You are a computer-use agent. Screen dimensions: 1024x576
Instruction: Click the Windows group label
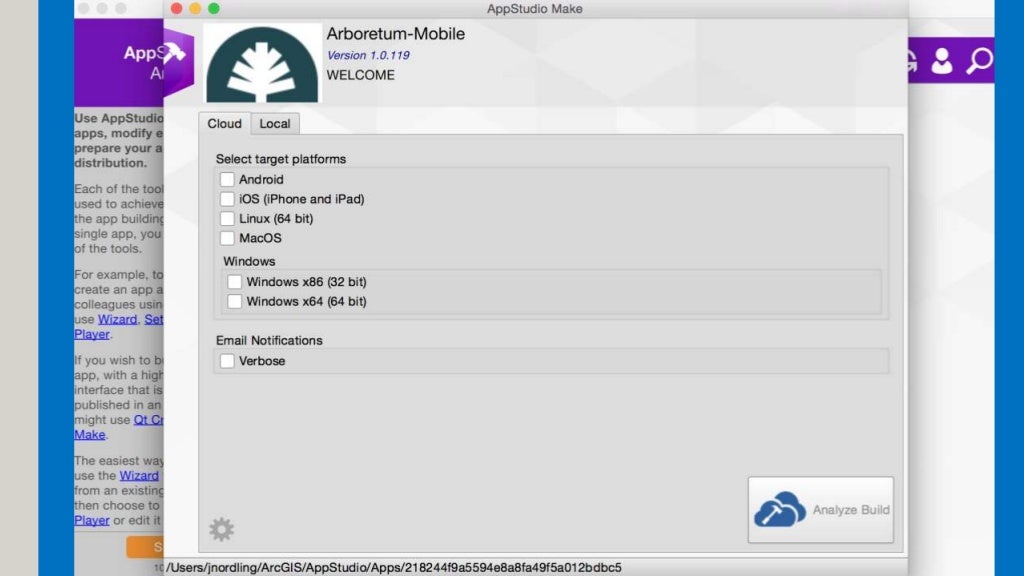tap(249, 261)
